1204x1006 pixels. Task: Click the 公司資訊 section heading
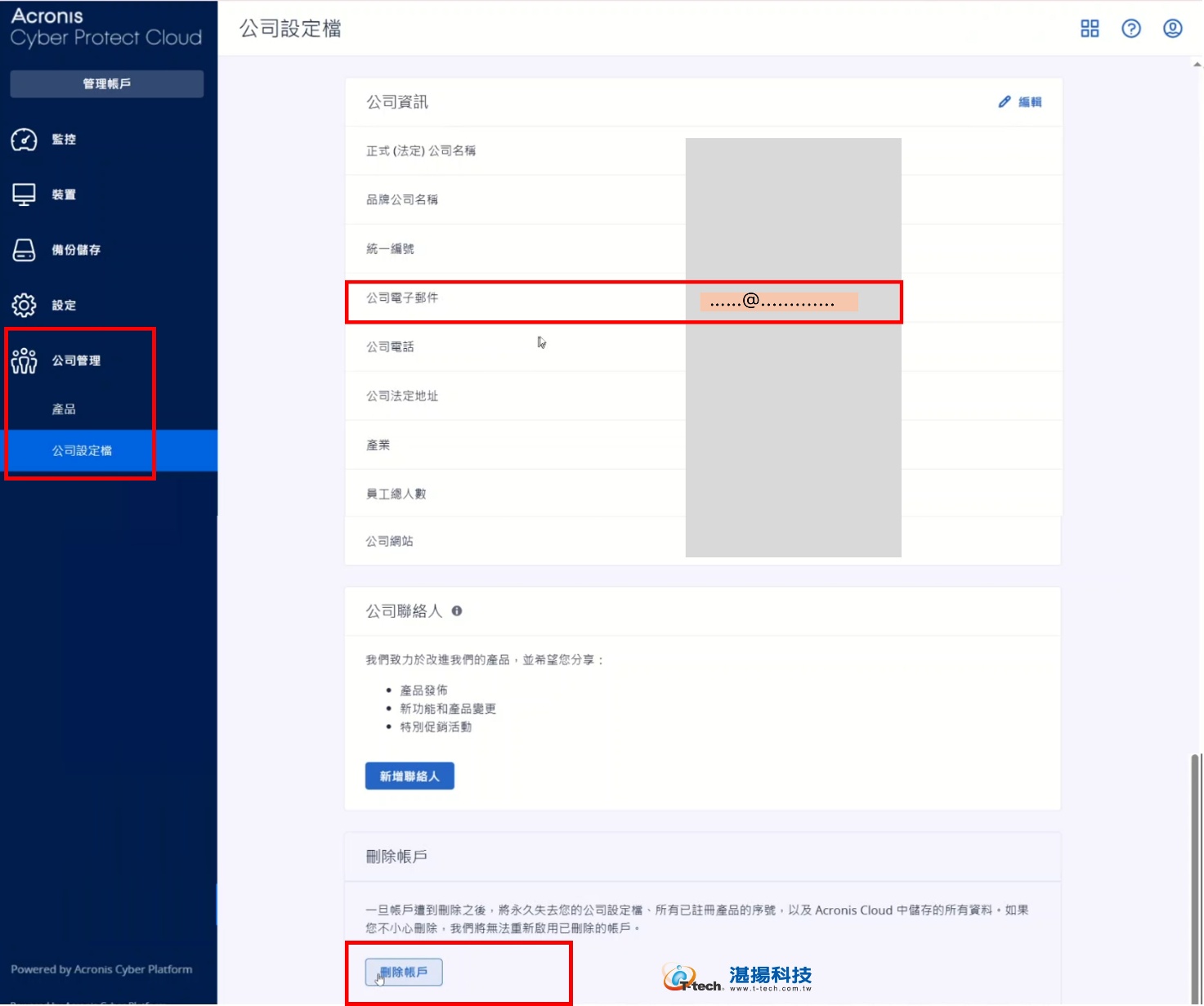(397, 102)
